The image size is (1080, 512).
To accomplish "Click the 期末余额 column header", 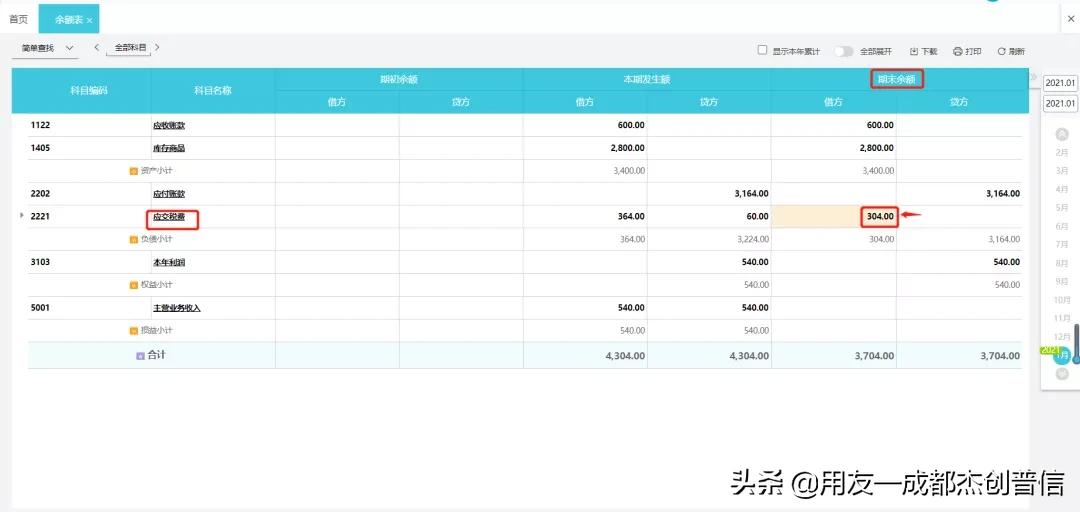I will (x=896, y=79).
